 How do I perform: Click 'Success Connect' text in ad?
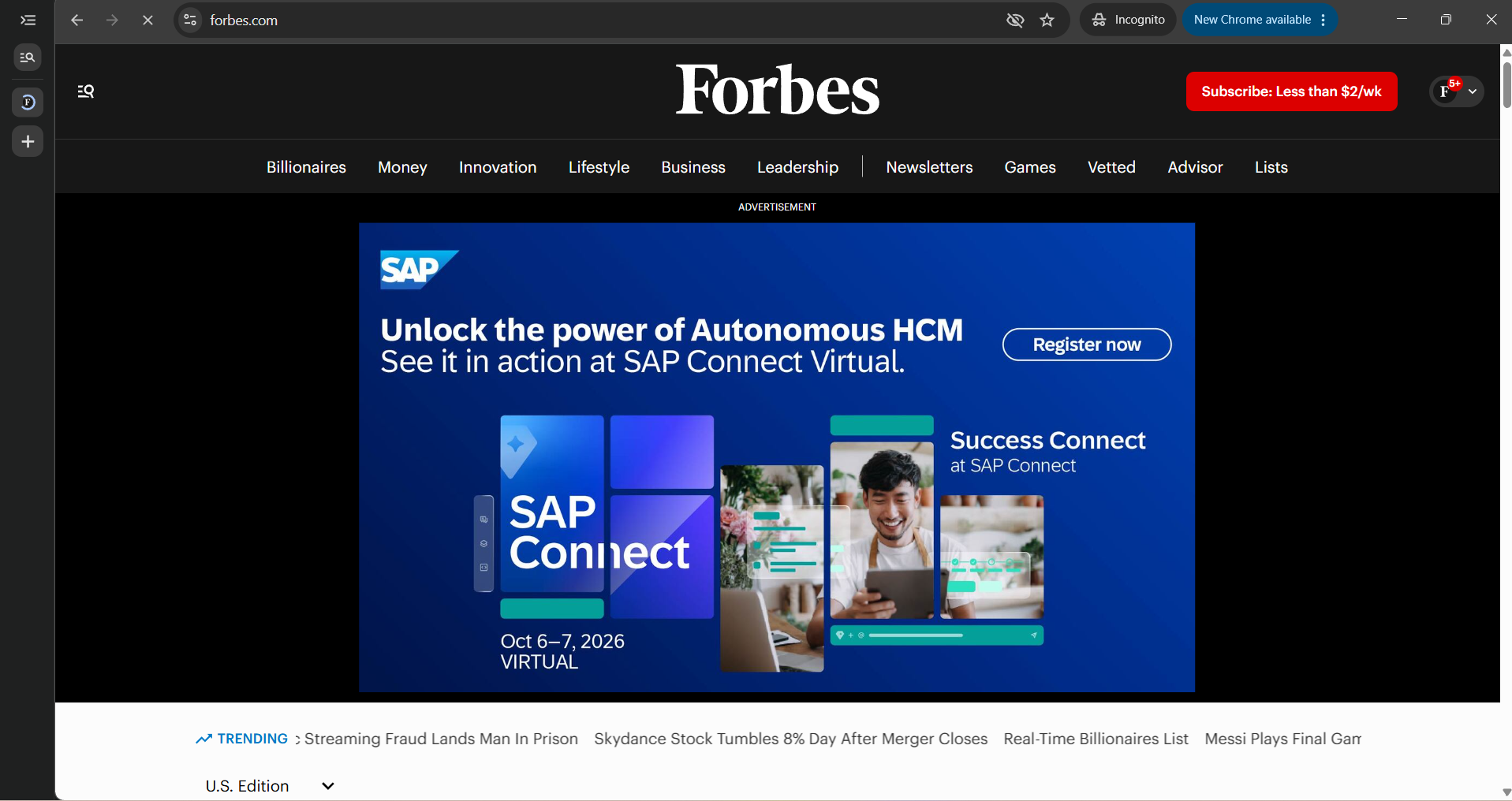[x=1047, y=440]
